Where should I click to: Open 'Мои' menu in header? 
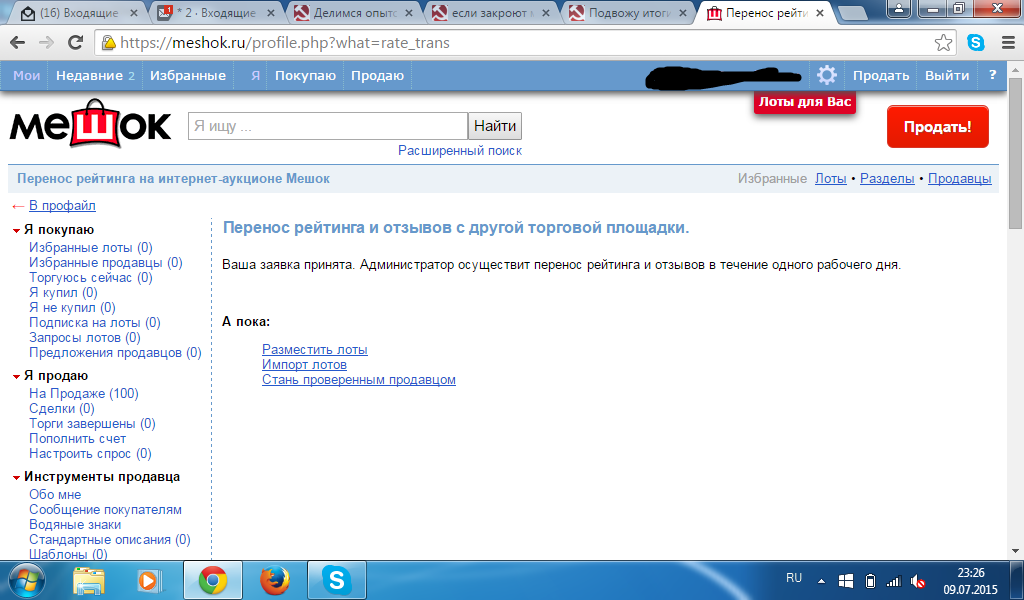27,75
